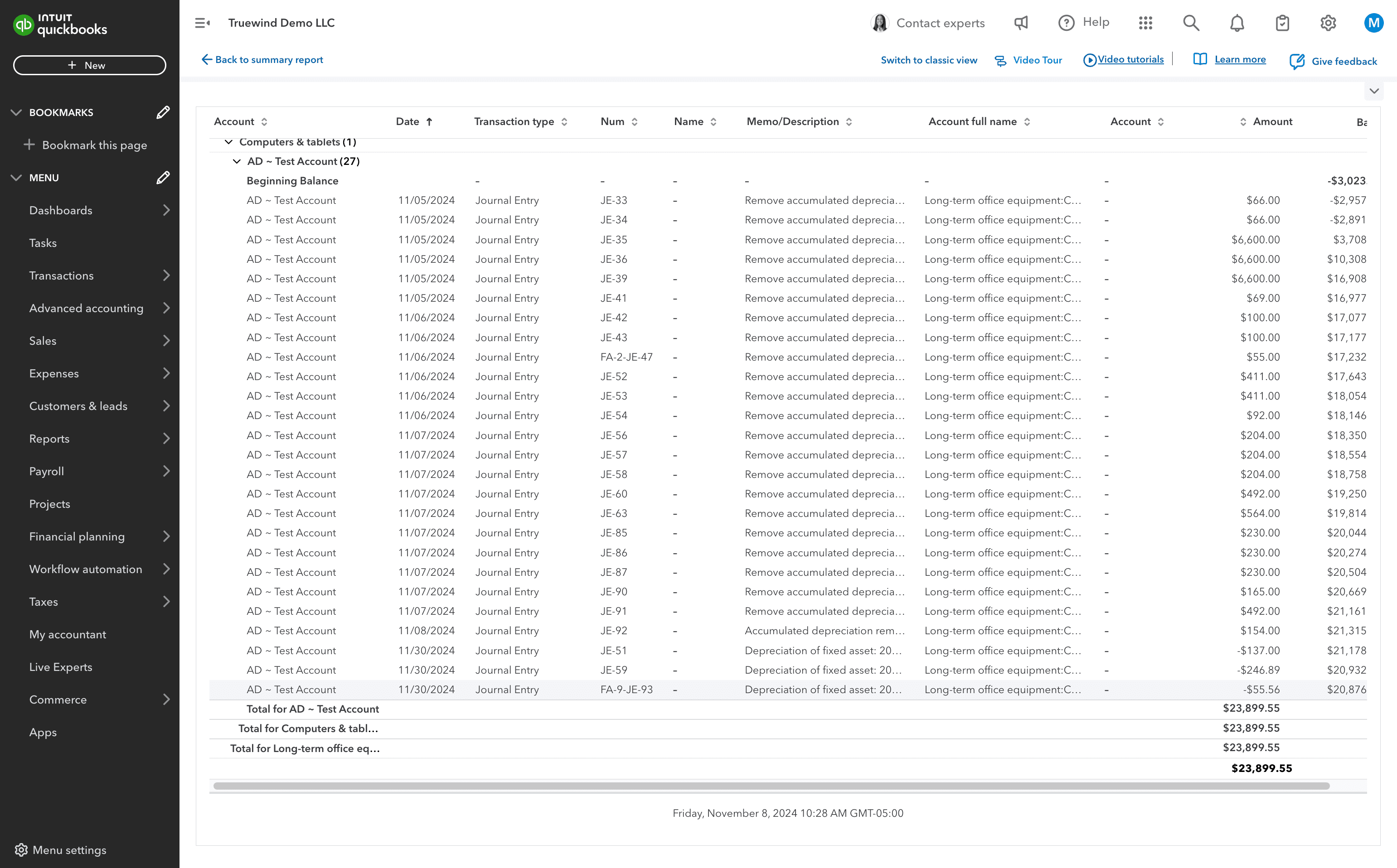Open the Settings gear

coord(1328,23)
